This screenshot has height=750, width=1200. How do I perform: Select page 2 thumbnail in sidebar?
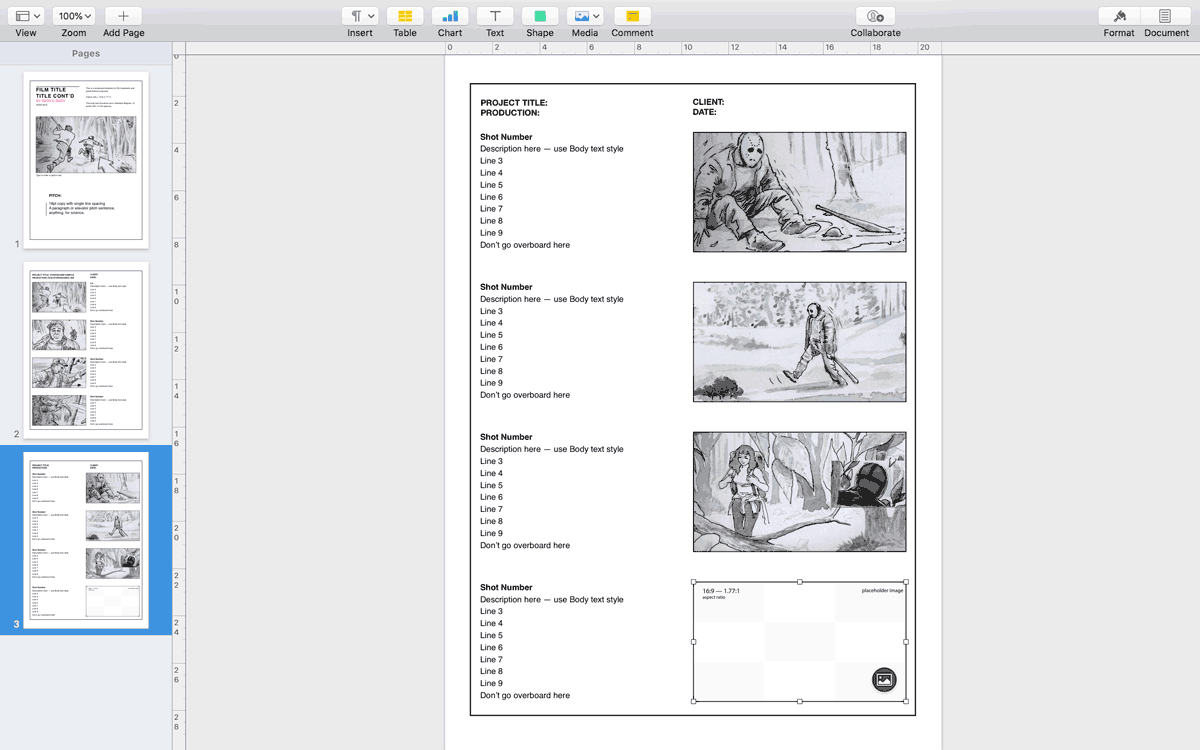coord(86,349)
